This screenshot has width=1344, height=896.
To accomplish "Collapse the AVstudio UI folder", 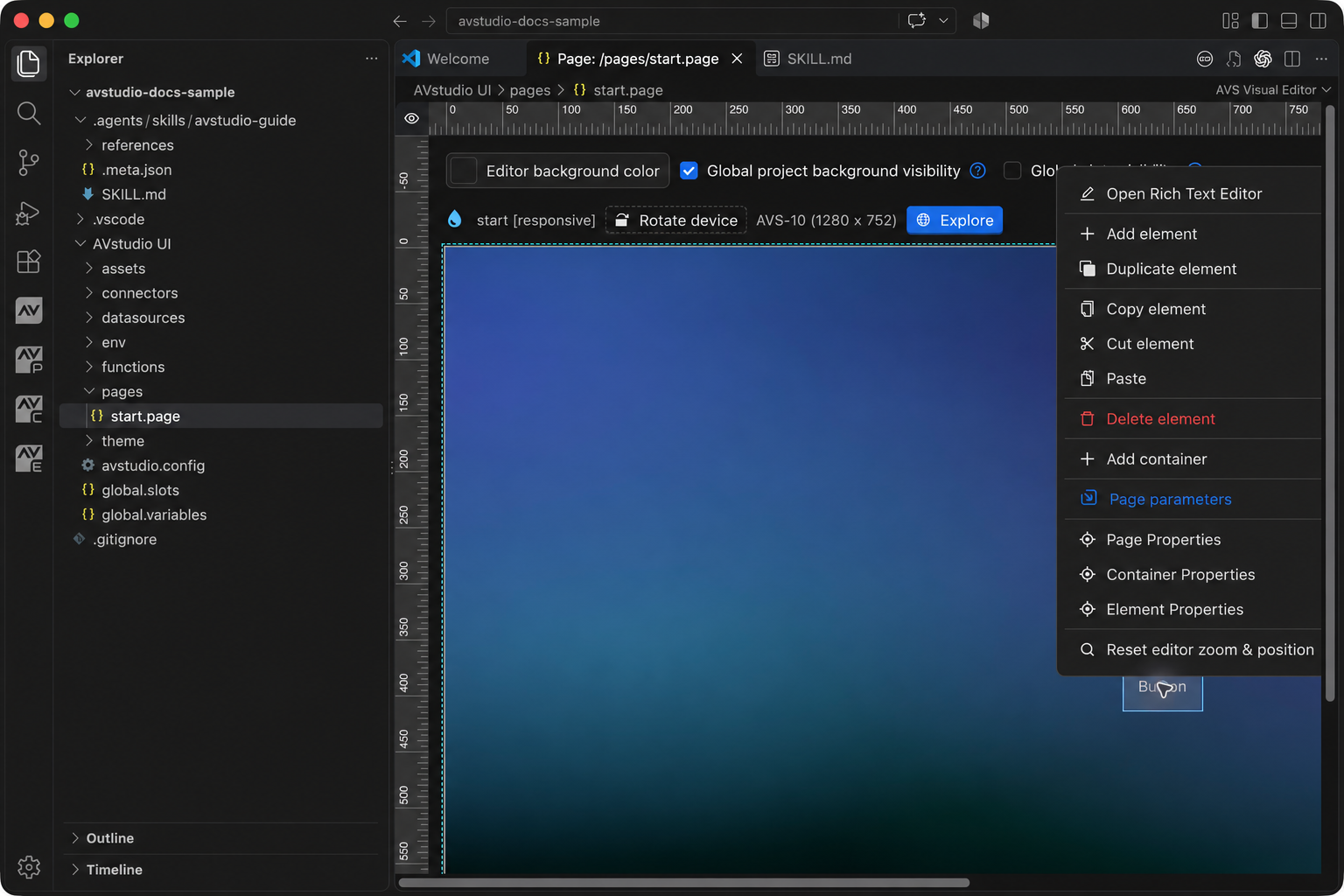I will coord(220,244).
